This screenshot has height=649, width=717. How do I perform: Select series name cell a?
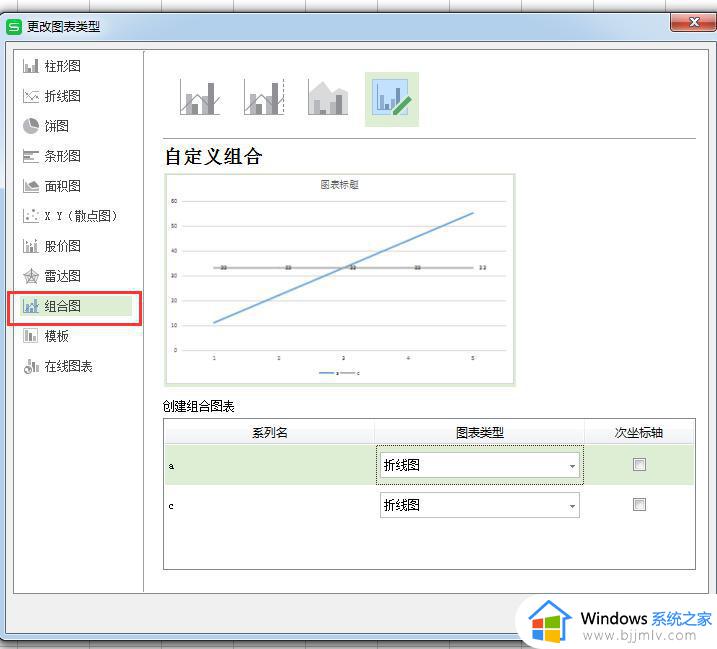point(269,465)
